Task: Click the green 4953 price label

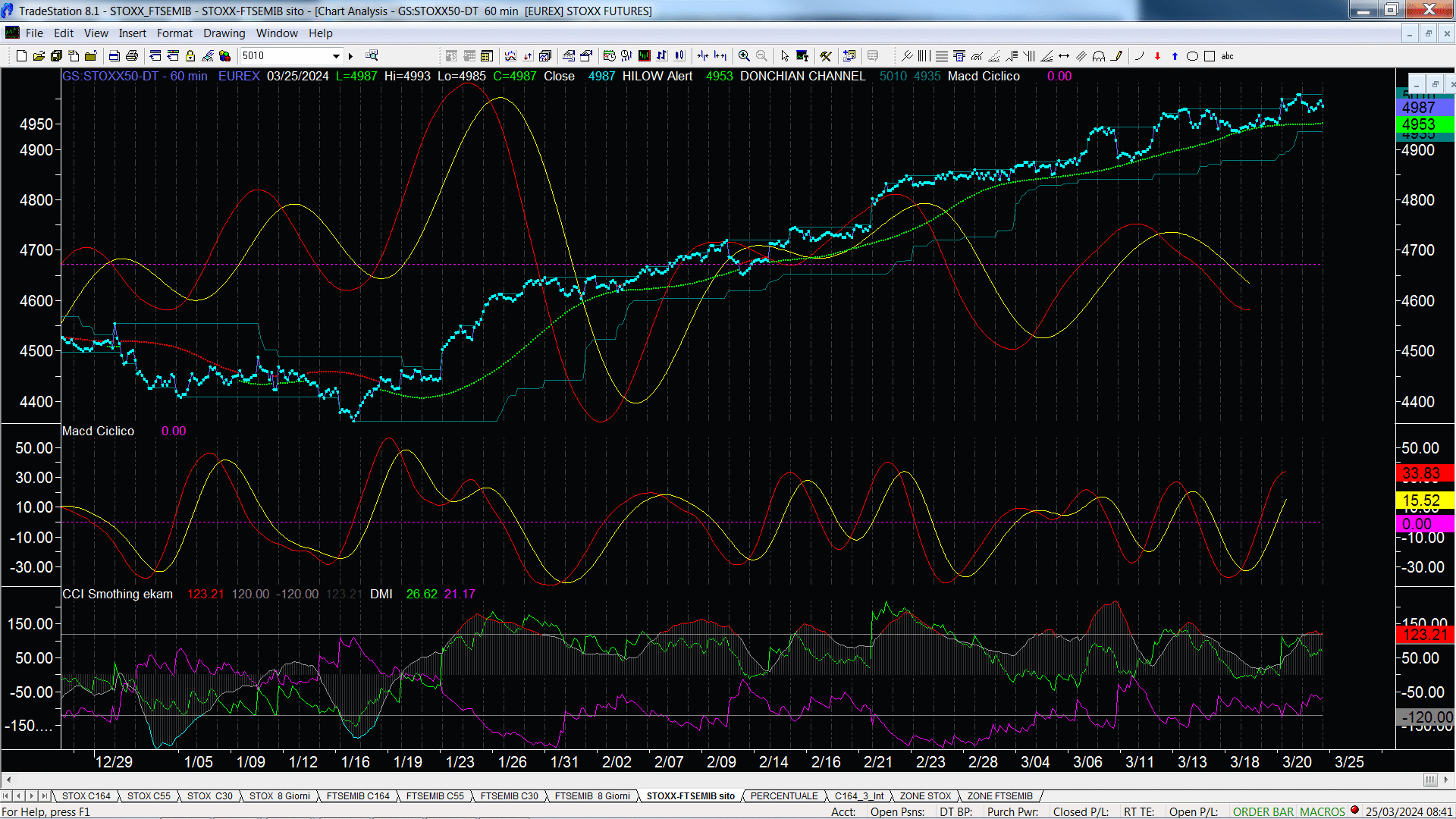Action: (x=1424, y=124)
